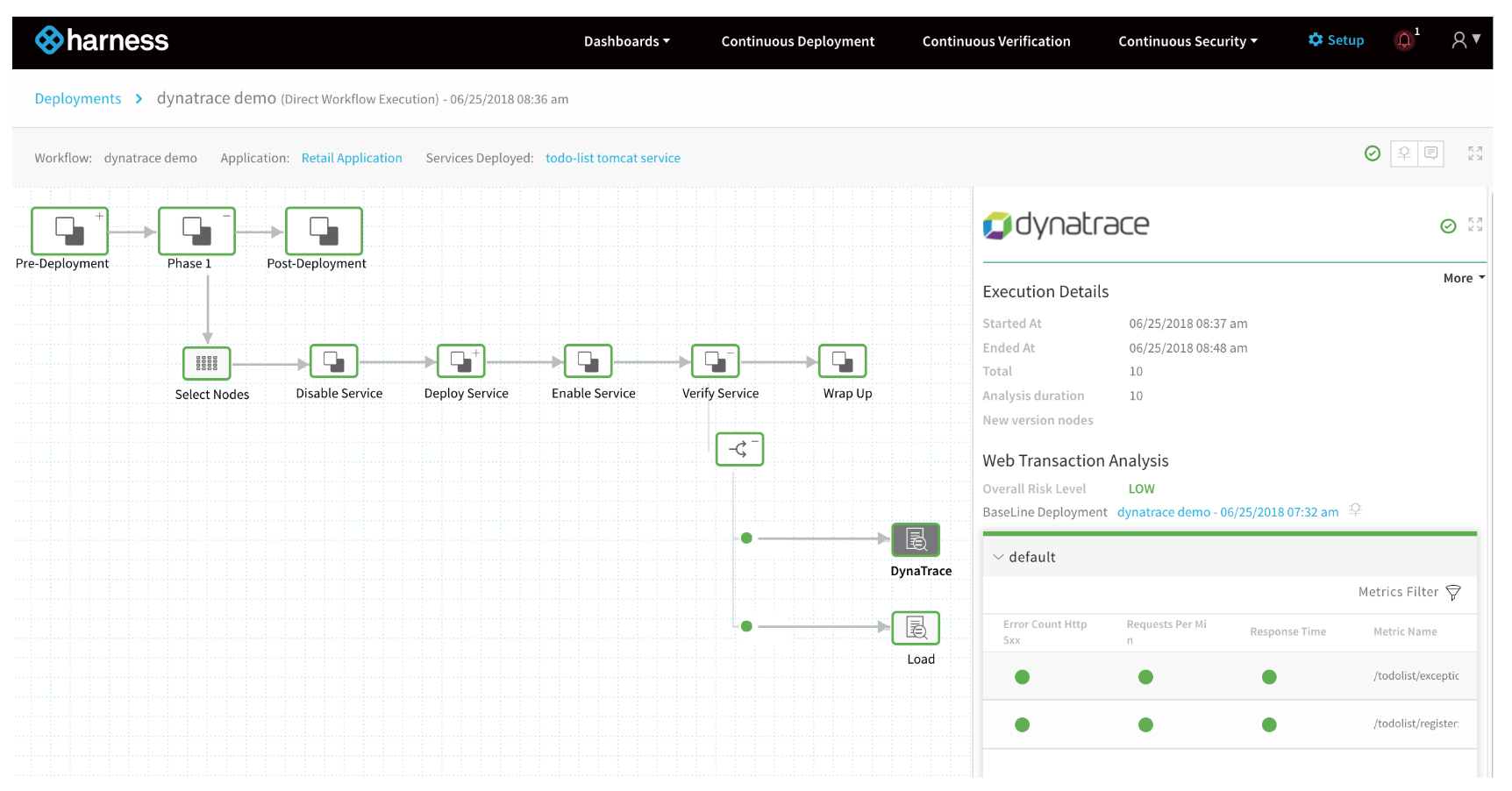1512x791 pixels.
Task: Expand Deploy Service with plus sign
Action: 476,353
